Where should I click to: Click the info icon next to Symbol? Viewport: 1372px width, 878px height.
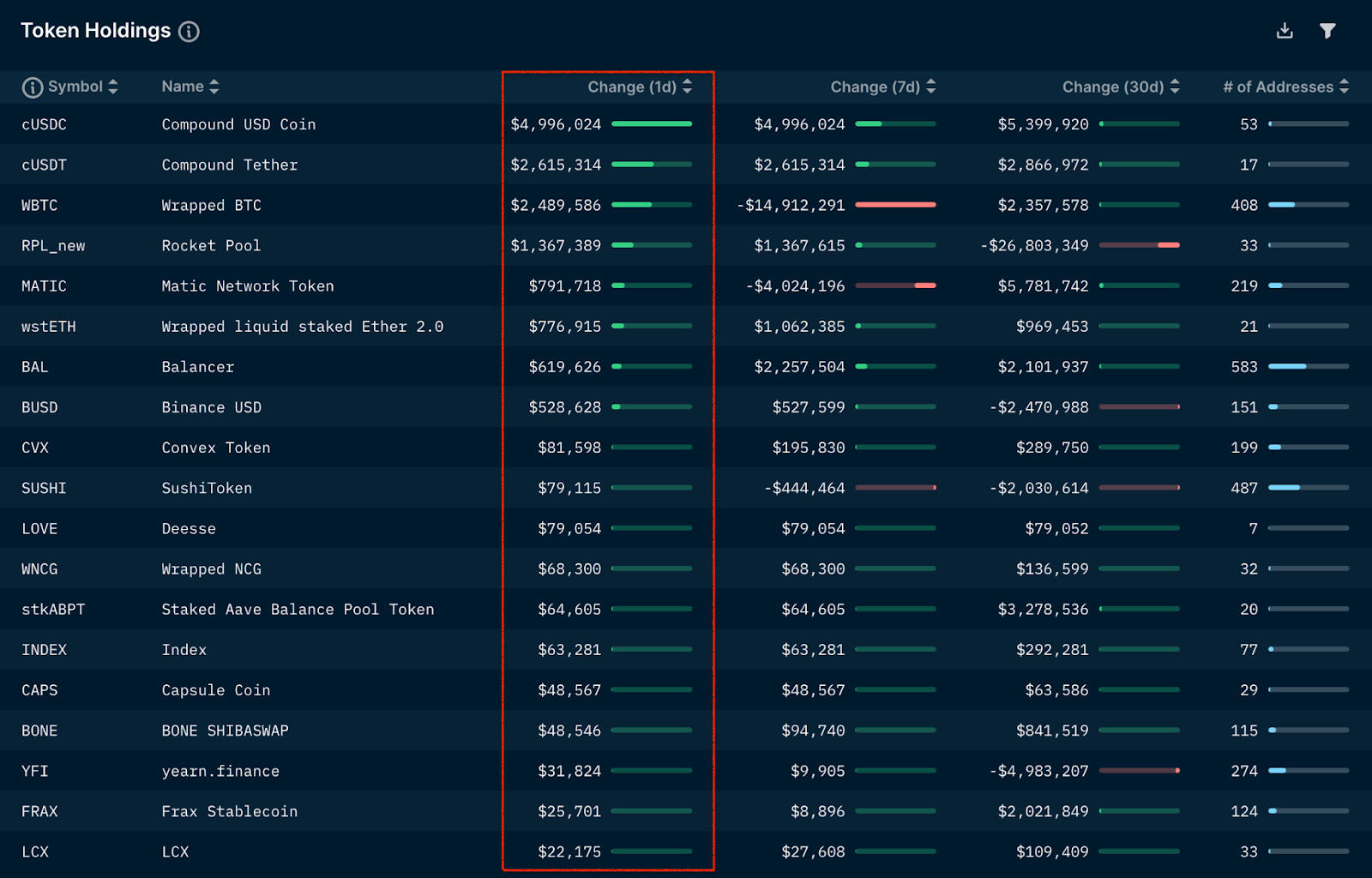33,87
